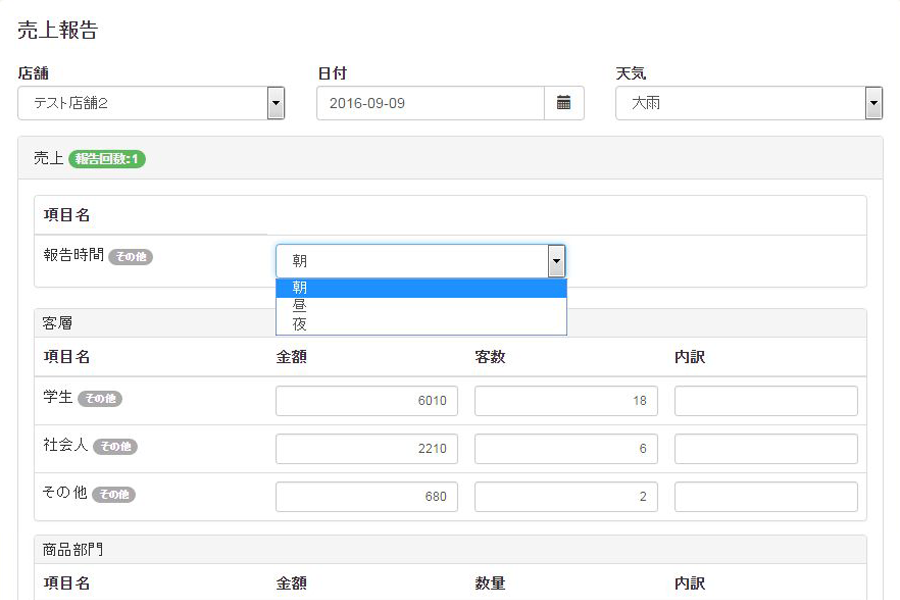Screen dimensions: 900x600
Task: Click the その他 customer count field
Action: click(566, 497)
